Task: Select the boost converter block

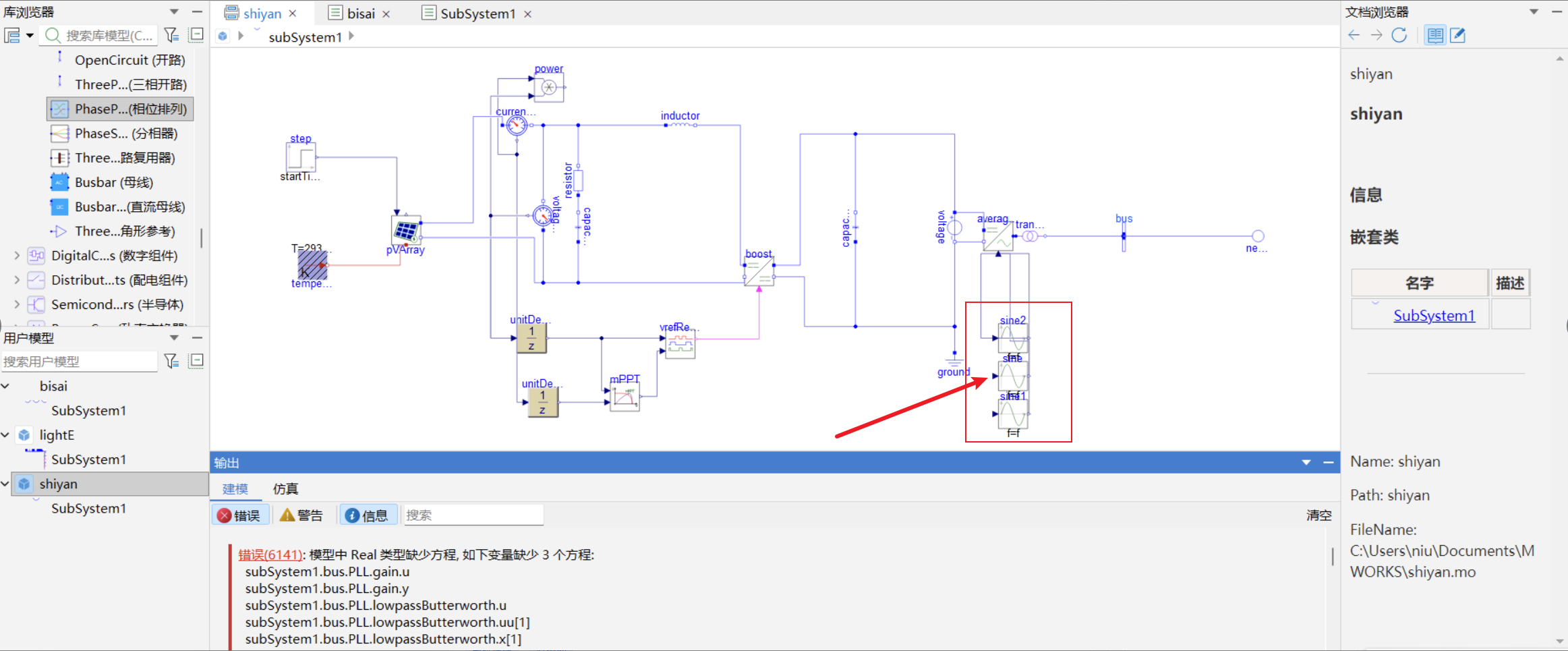Action: coord(759,272)
